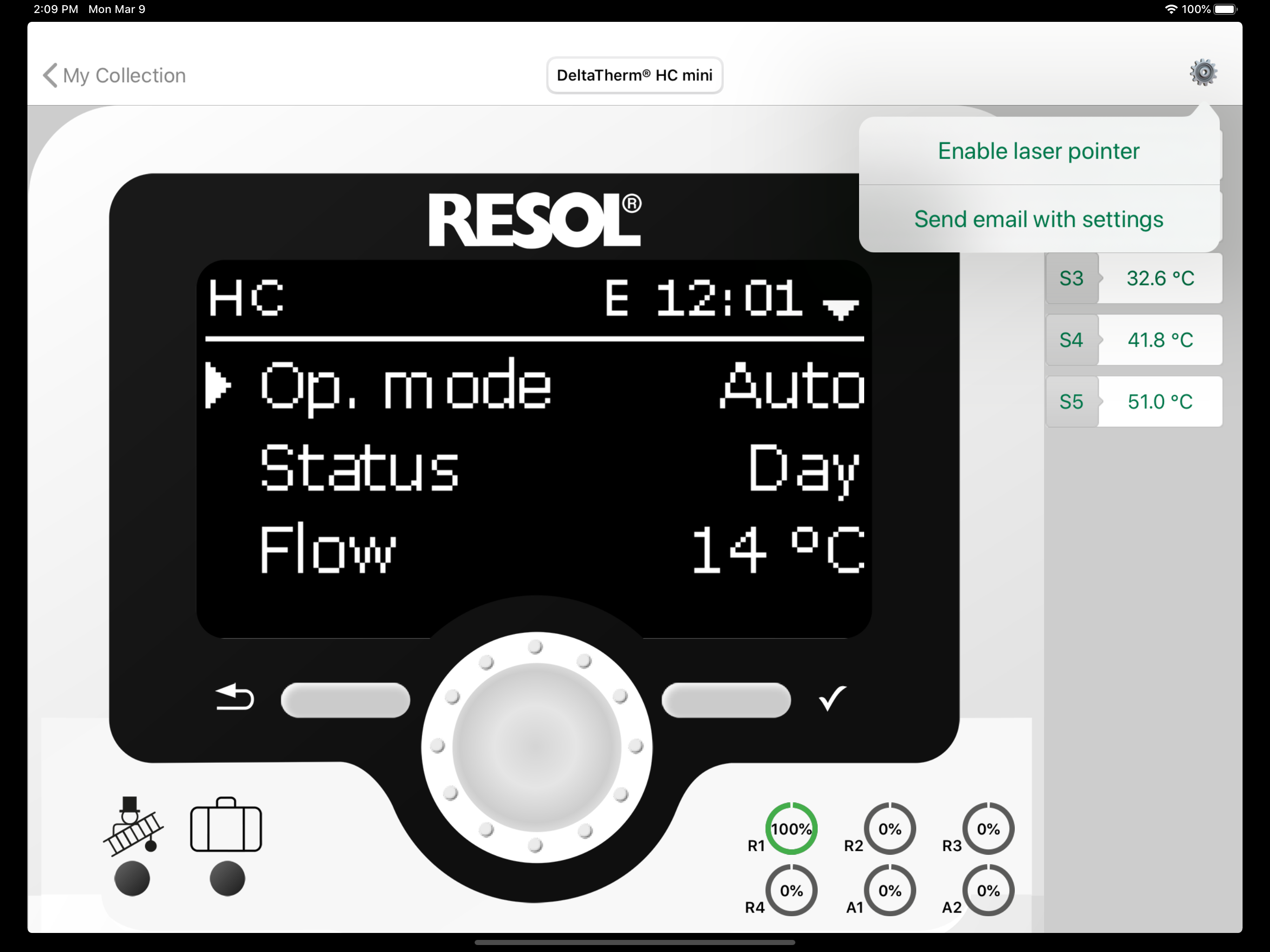This screenshot has height=952, width=1270.
Task: Click the S5 sensor label
Action: click(x=1072, y=401)
